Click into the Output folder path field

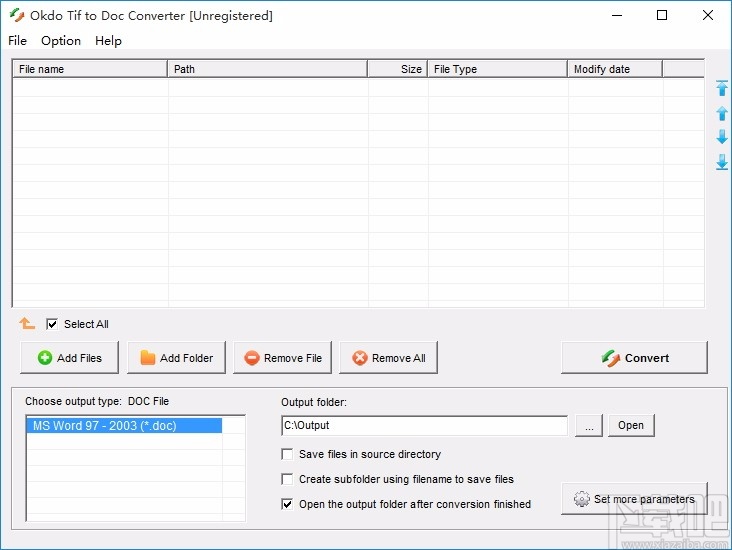click(x=424, y=425)
